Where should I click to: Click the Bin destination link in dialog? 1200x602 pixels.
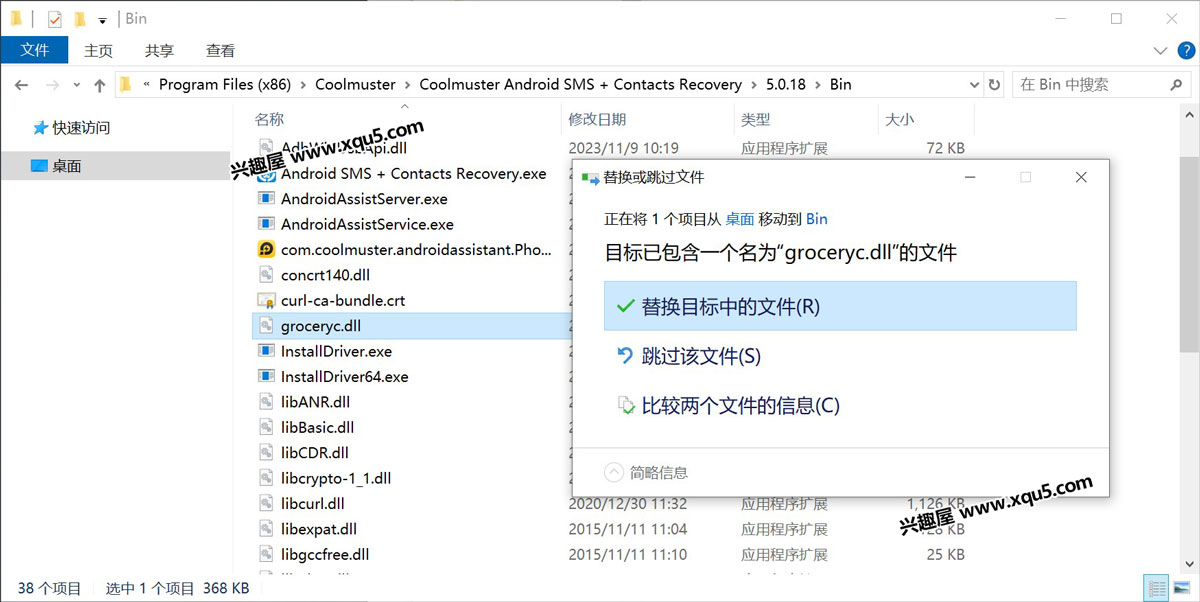[816, 218]
